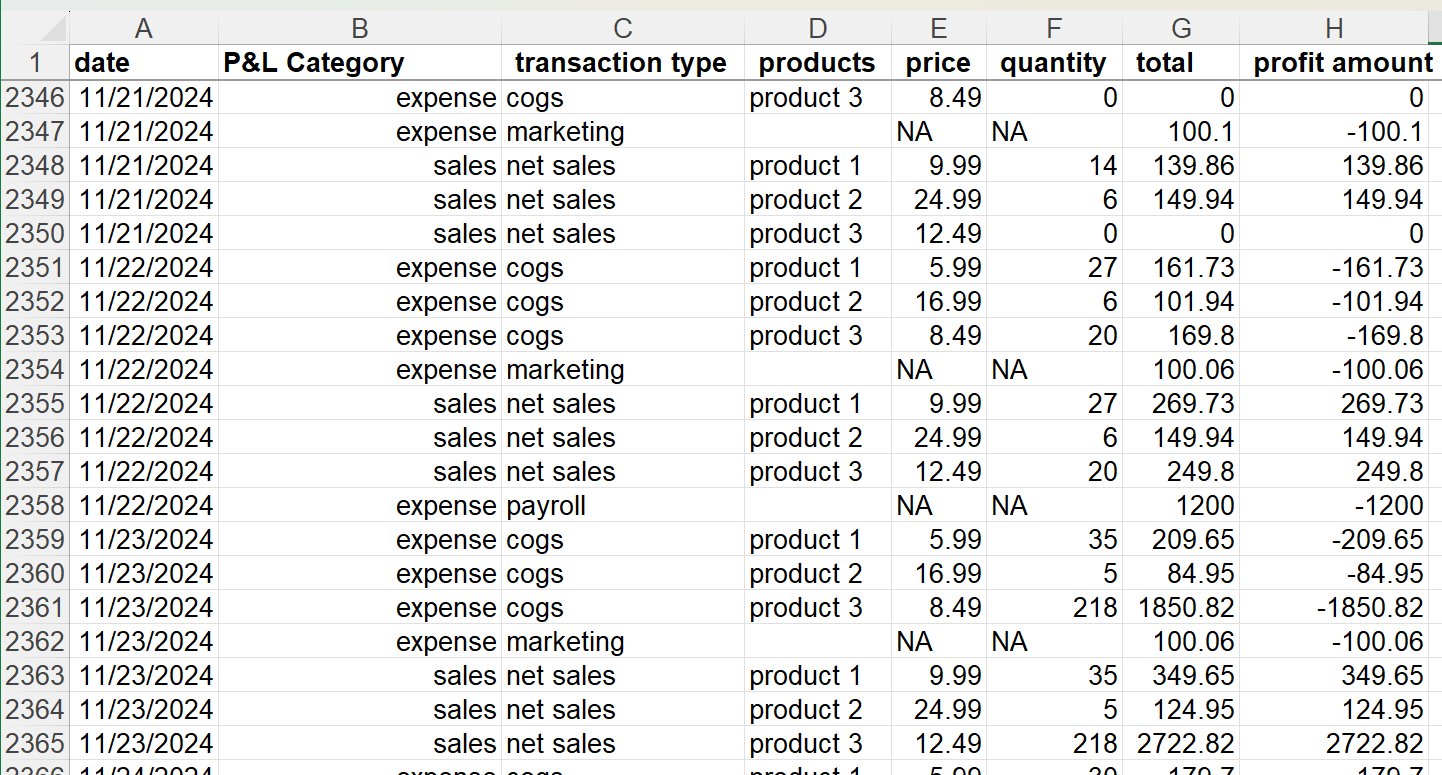
Task: Select row 2358 by its row number
Action: tap(33, 505)
